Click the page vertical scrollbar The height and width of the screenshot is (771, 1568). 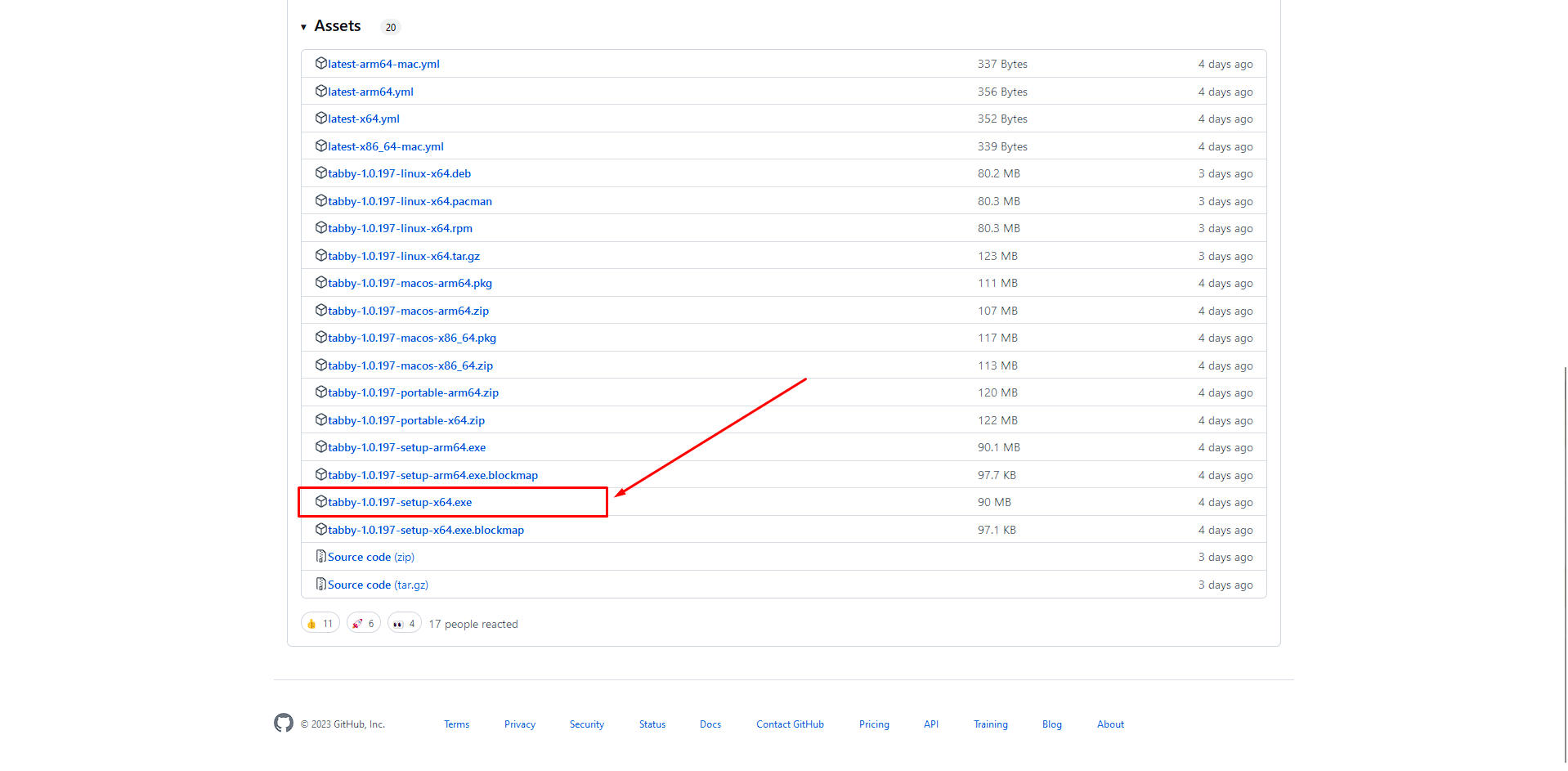[x=1565, y=564]
